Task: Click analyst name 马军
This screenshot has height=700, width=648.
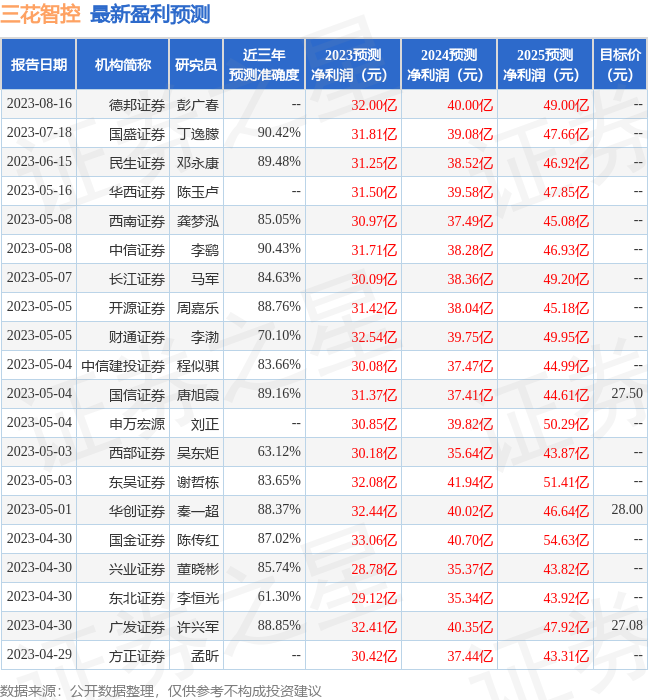Action: 205,279
